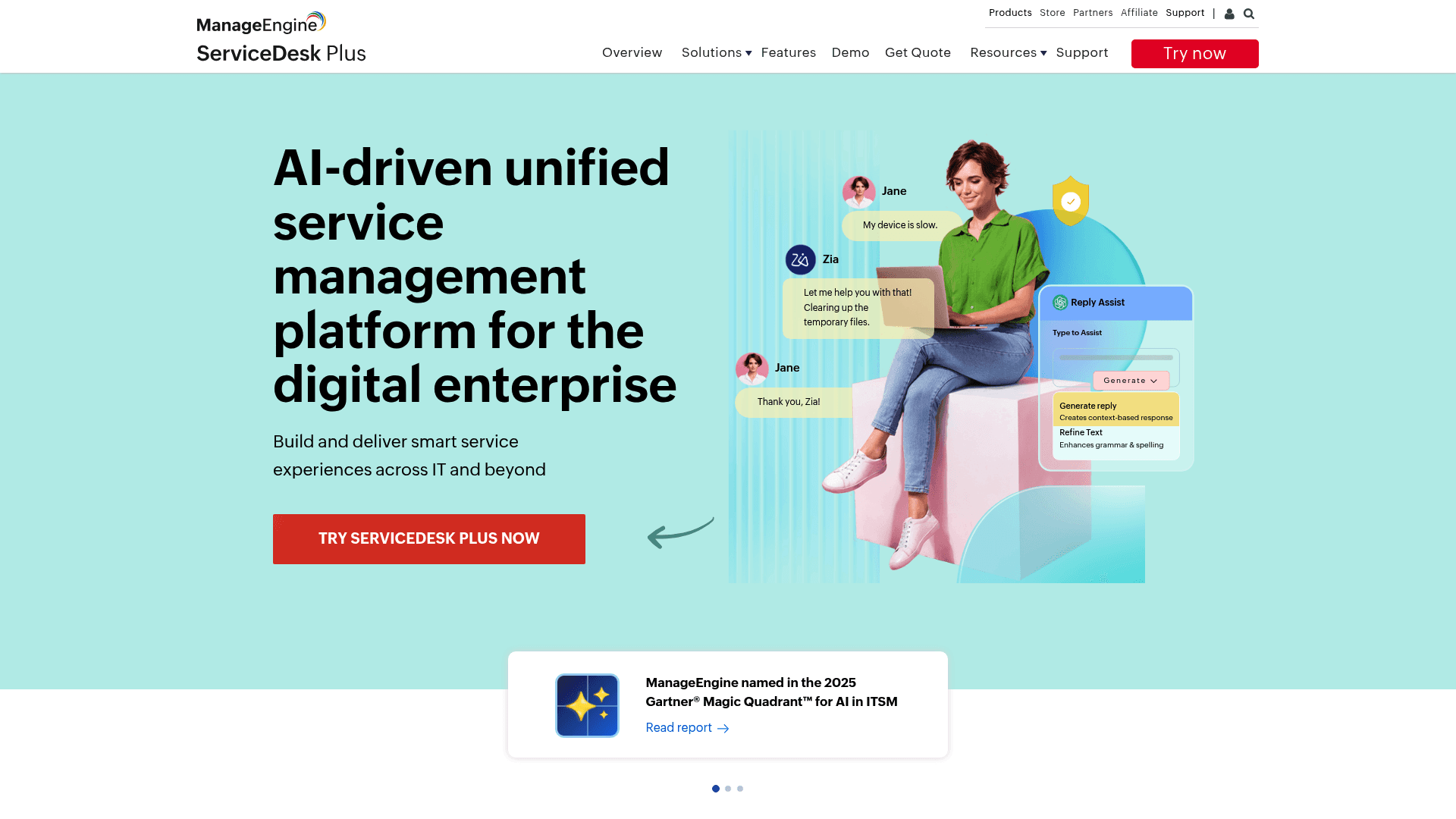
Task: Click the Reply Assist icon
Action: coord(1060,302)
